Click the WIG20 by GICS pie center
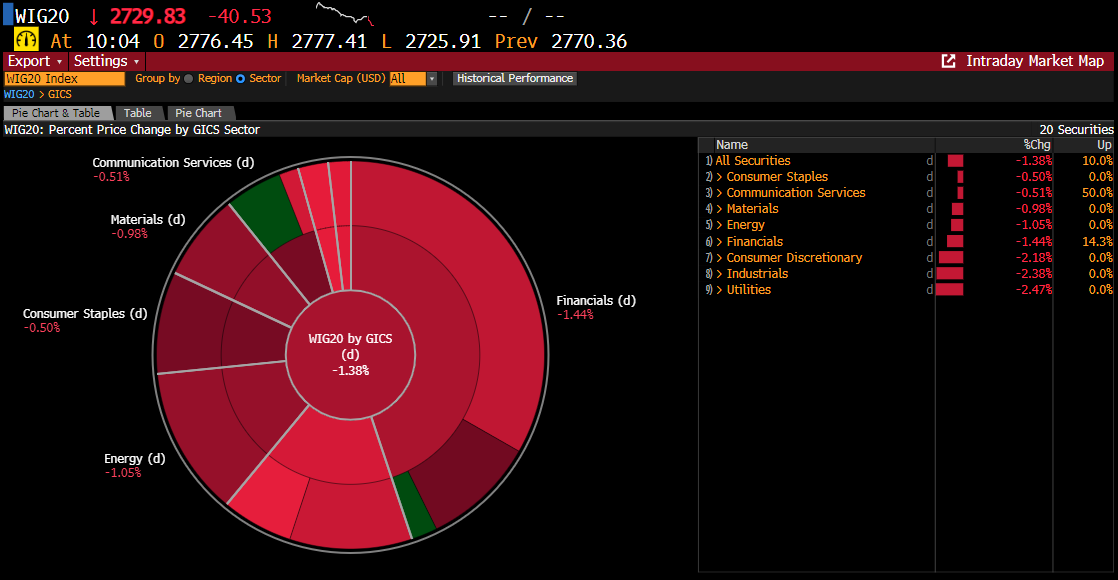The width and height of the screenshot is (1118, 580). [351, 354]
